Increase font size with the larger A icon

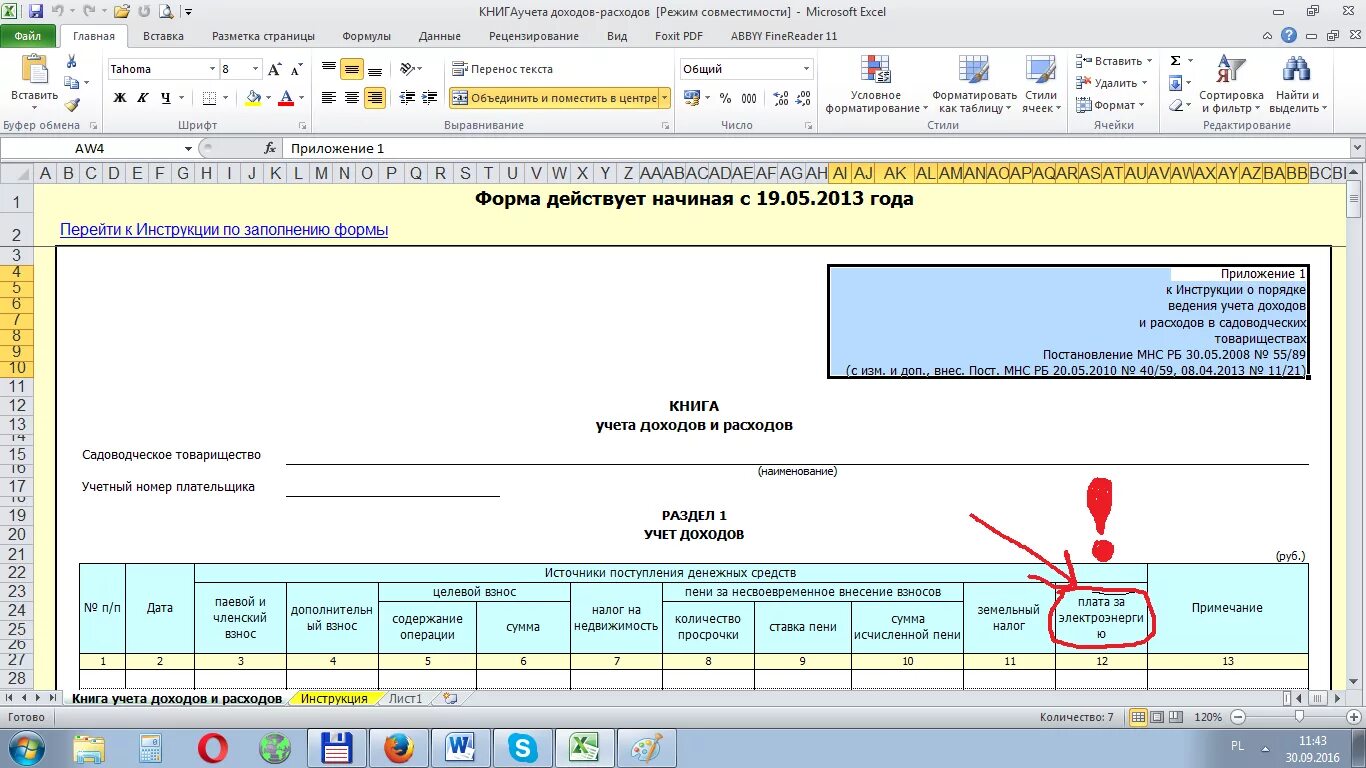(275, 69)
